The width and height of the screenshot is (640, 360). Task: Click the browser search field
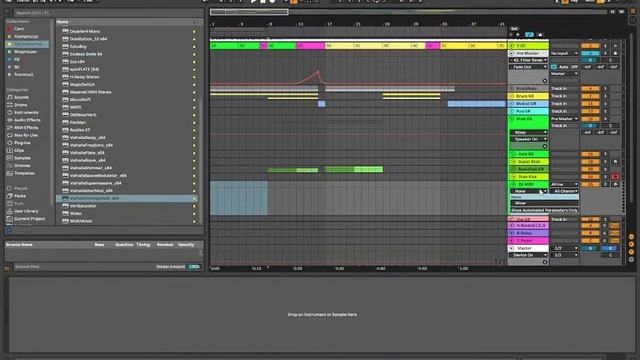tap(108, 13)
